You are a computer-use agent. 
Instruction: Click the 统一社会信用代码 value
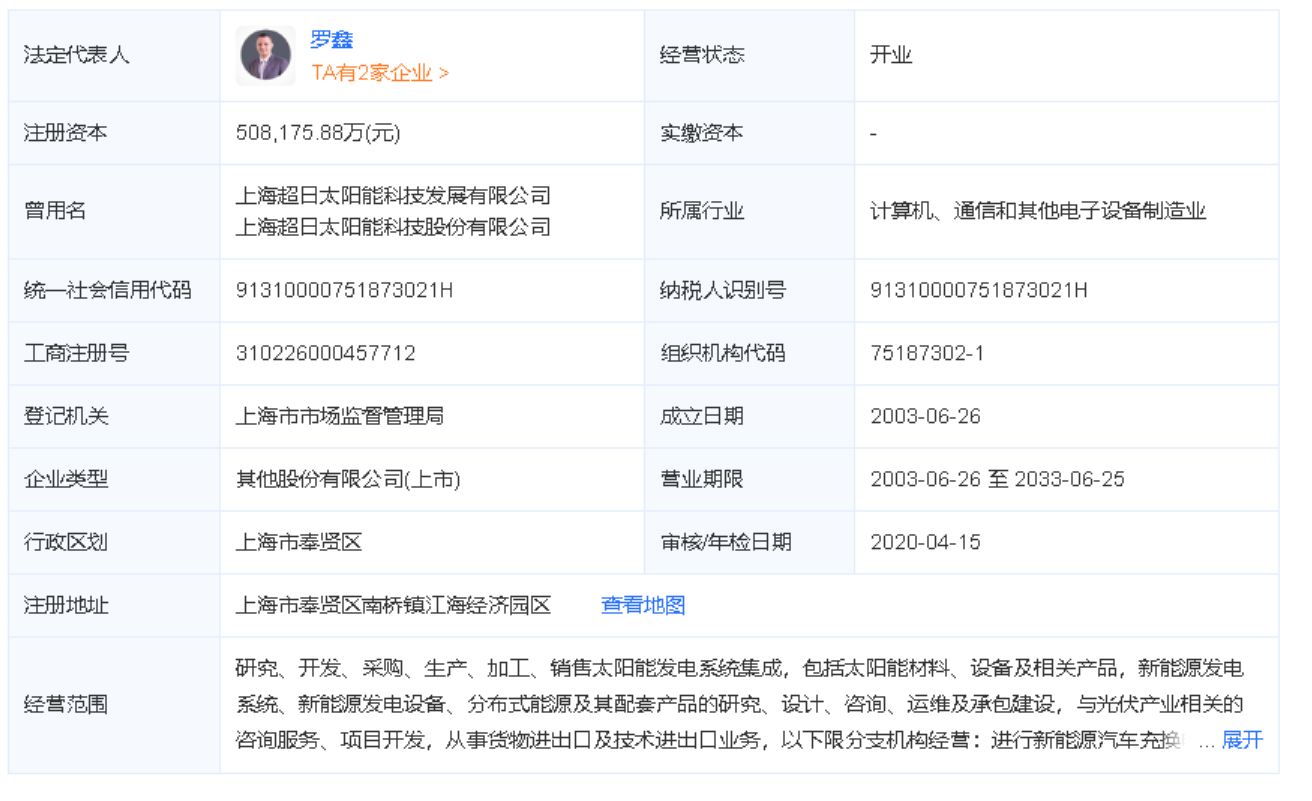[344, 291]
